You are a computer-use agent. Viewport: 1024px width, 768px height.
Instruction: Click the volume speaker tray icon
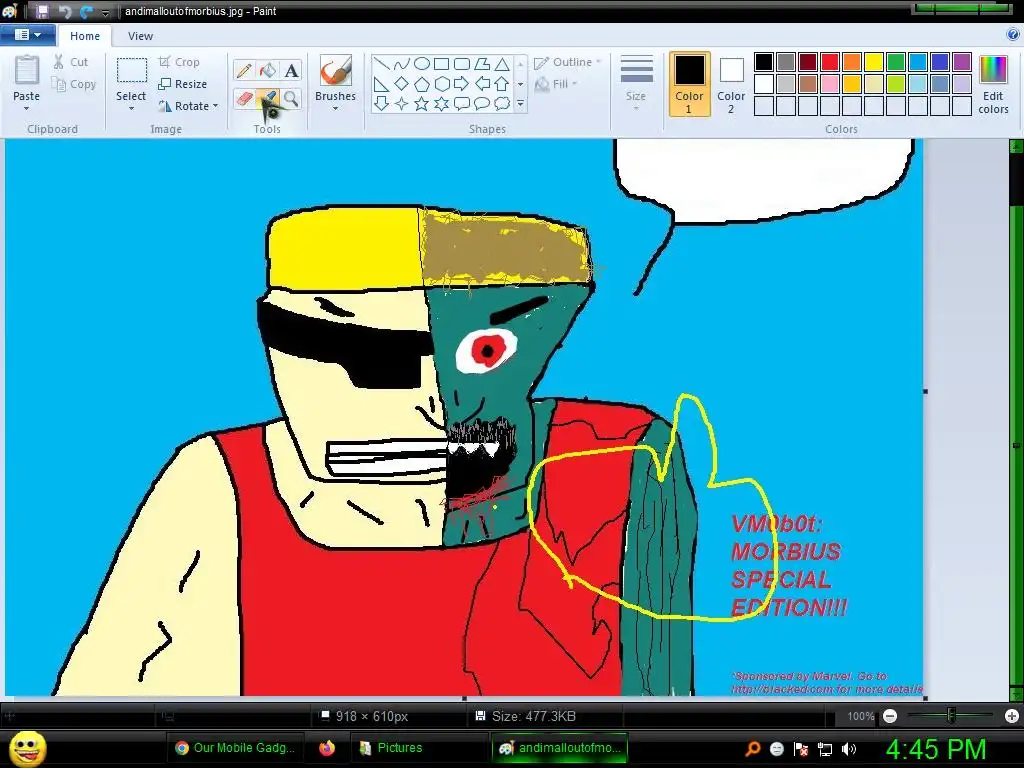click(849, 749)
